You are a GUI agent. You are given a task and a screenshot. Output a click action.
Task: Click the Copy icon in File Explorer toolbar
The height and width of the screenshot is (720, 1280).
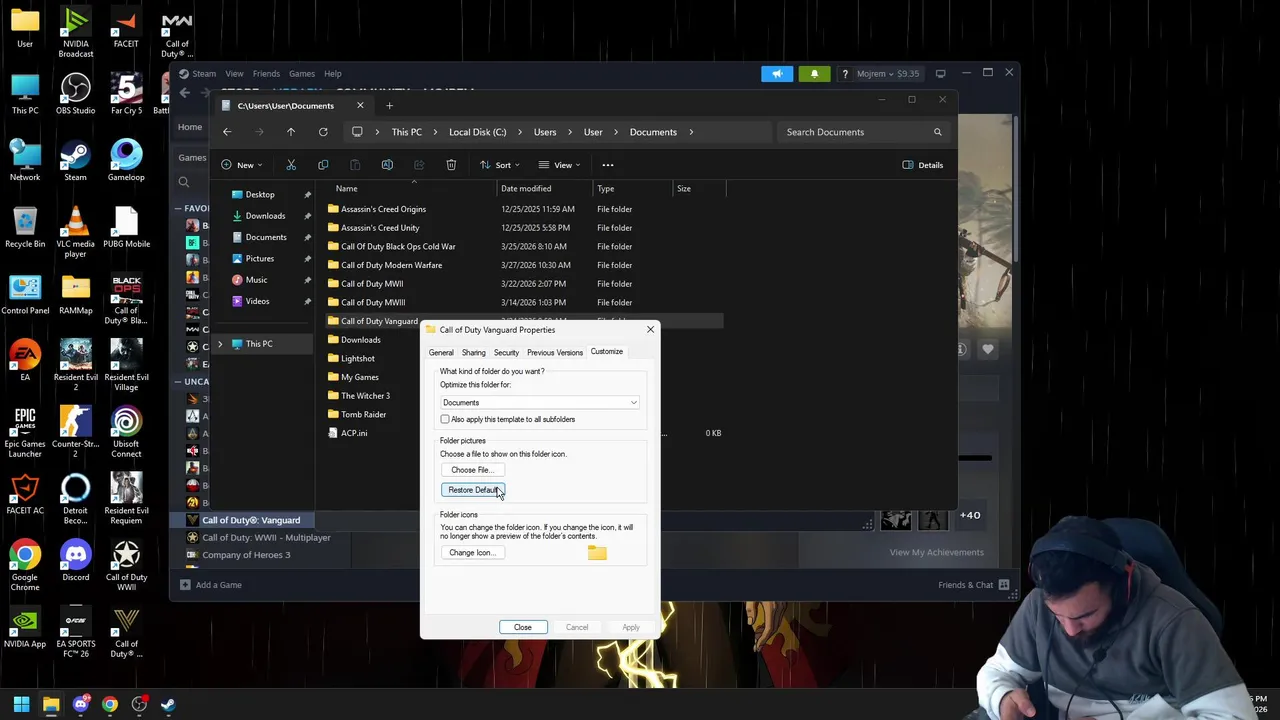pyautogui.click(x=323, y=165)
